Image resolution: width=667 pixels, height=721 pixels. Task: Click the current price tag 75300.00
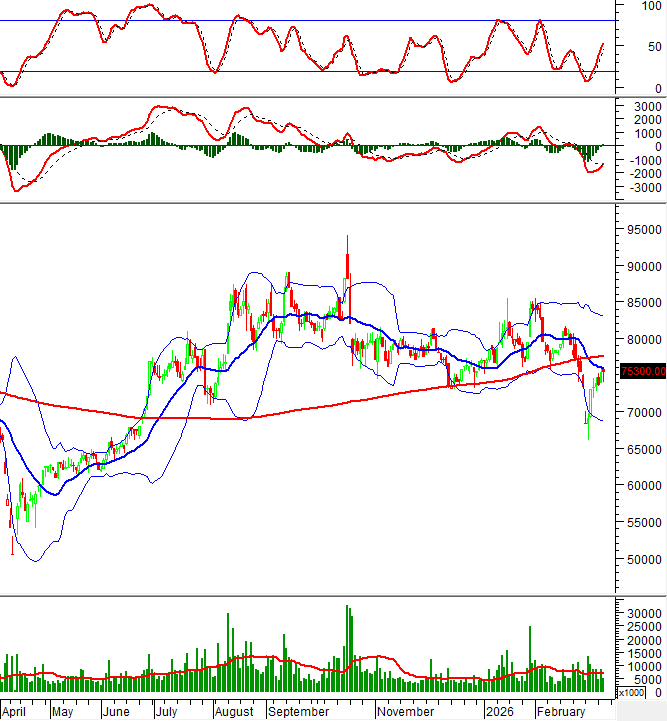(x=642, y=372)
